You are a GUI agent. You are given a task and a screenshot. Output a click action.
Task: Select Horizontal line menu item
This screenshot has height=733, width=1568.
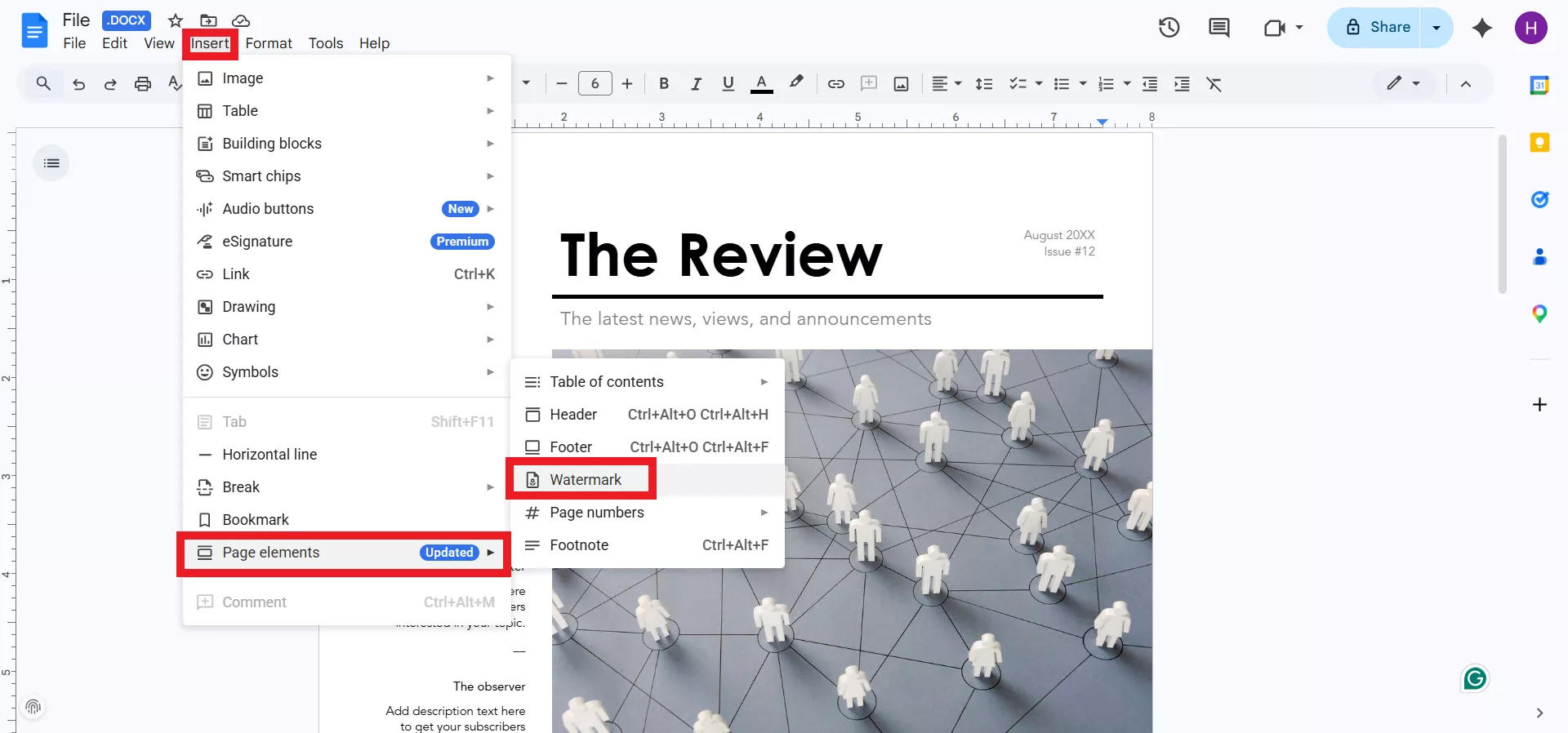click(x=347, y=455)
